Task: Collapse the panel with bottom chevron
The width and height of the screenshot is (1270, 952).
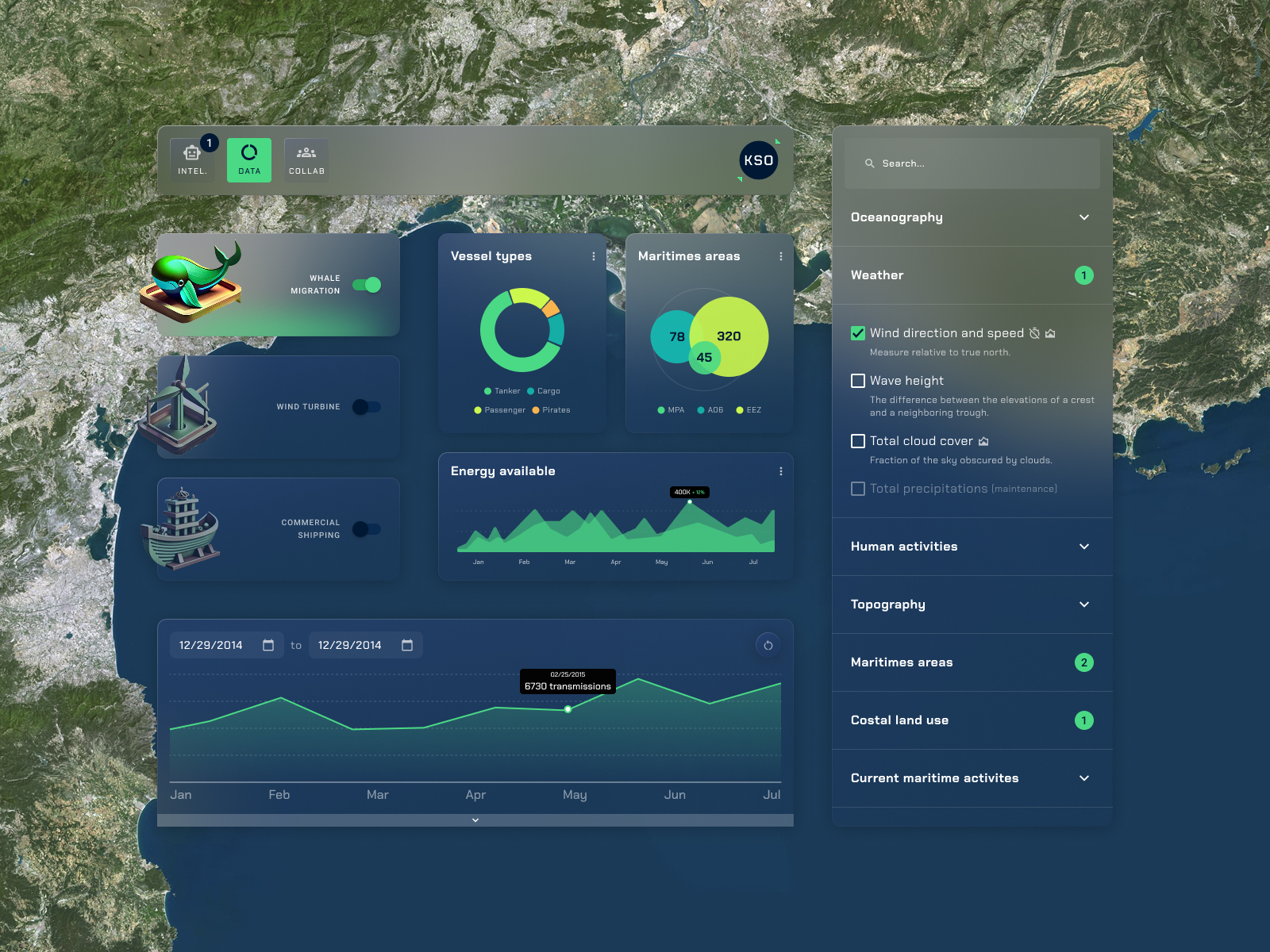Action: pos(475,820)
